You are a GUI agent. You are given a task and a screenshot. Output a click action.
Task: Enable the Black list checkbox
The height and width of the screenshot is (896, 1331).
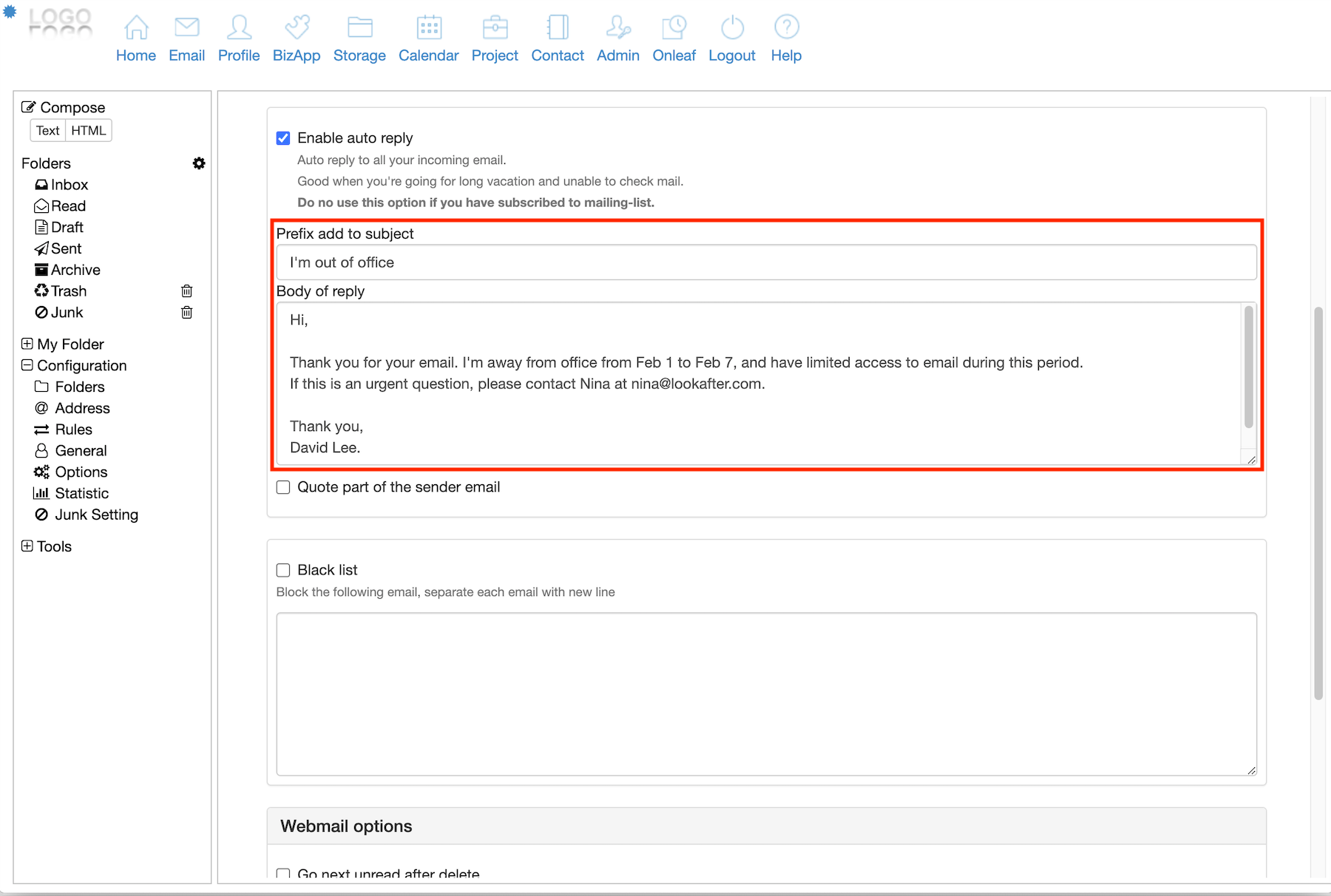(283, 570)
